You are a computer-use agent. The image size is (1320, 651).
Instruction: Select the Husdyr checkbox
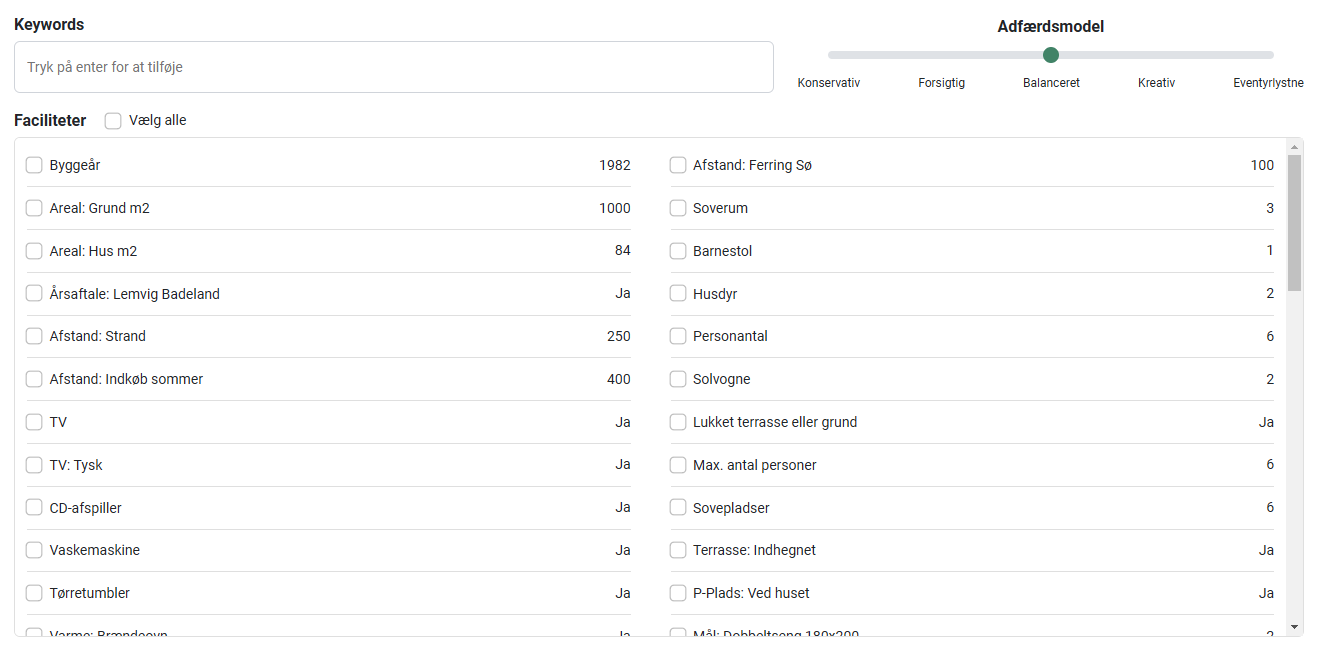[x=678, y=294]
